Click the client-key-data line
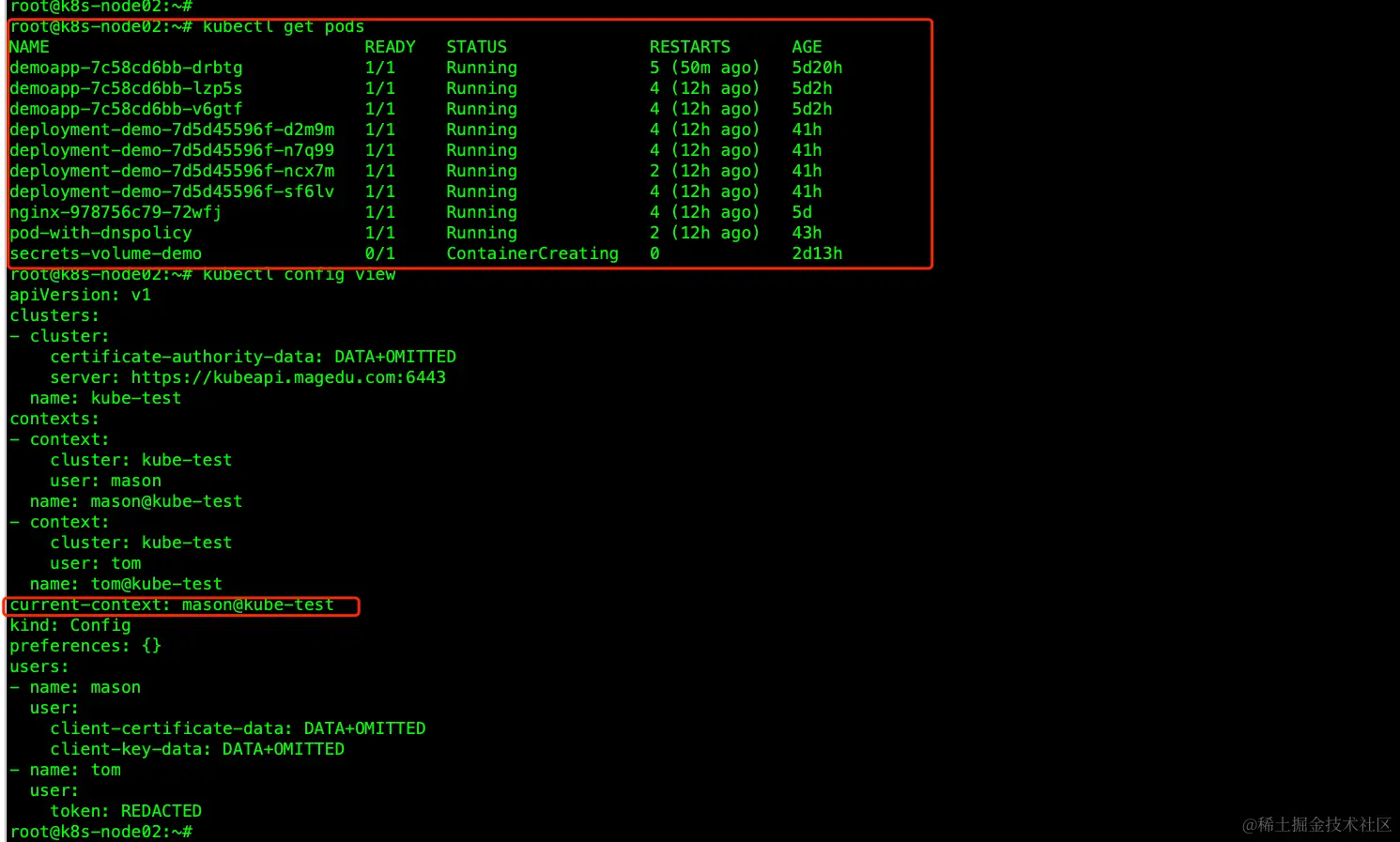 (197, 749)
